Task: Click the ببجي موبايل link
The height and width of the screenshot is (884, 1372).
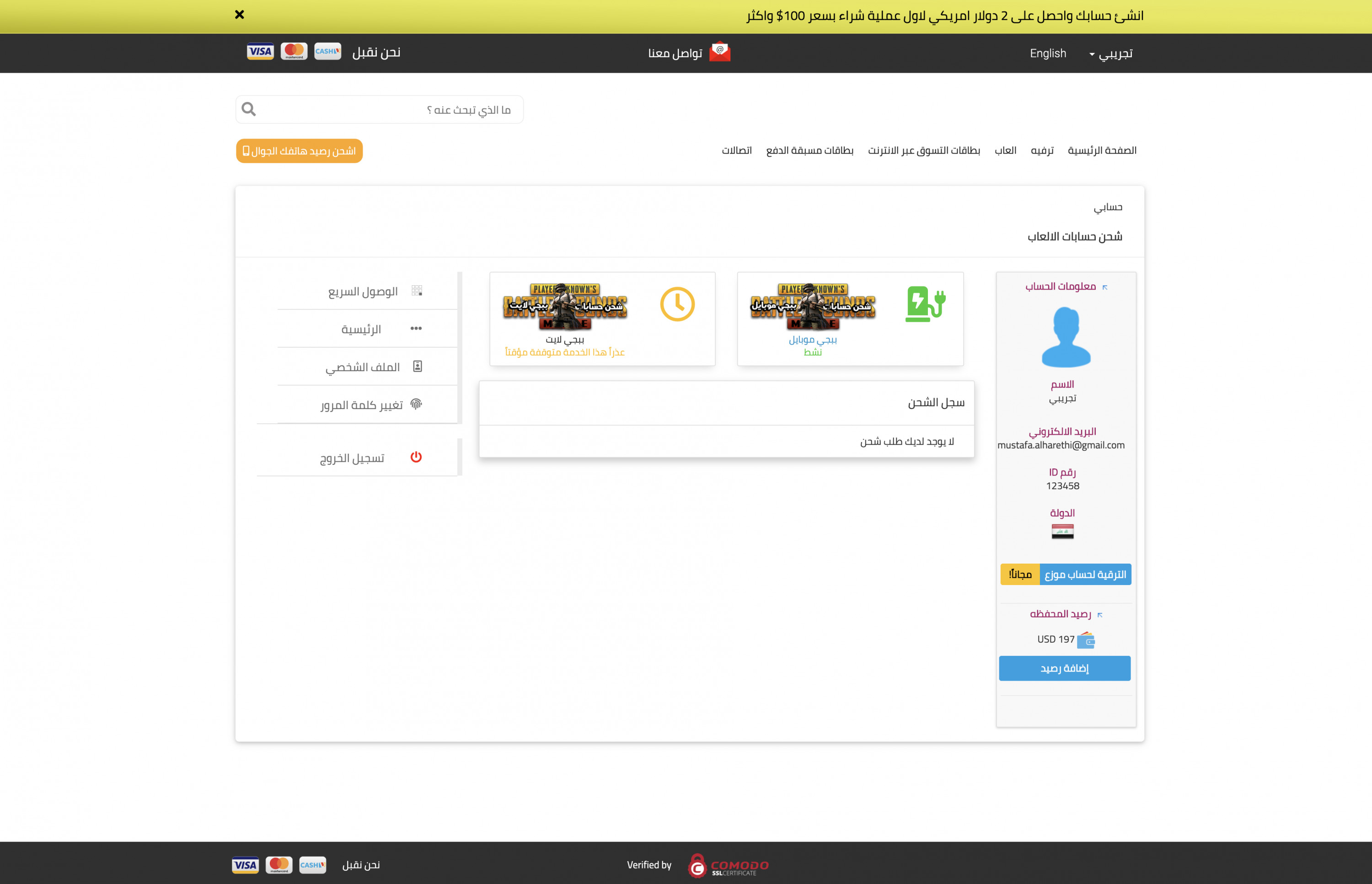Action: (813, 339)
